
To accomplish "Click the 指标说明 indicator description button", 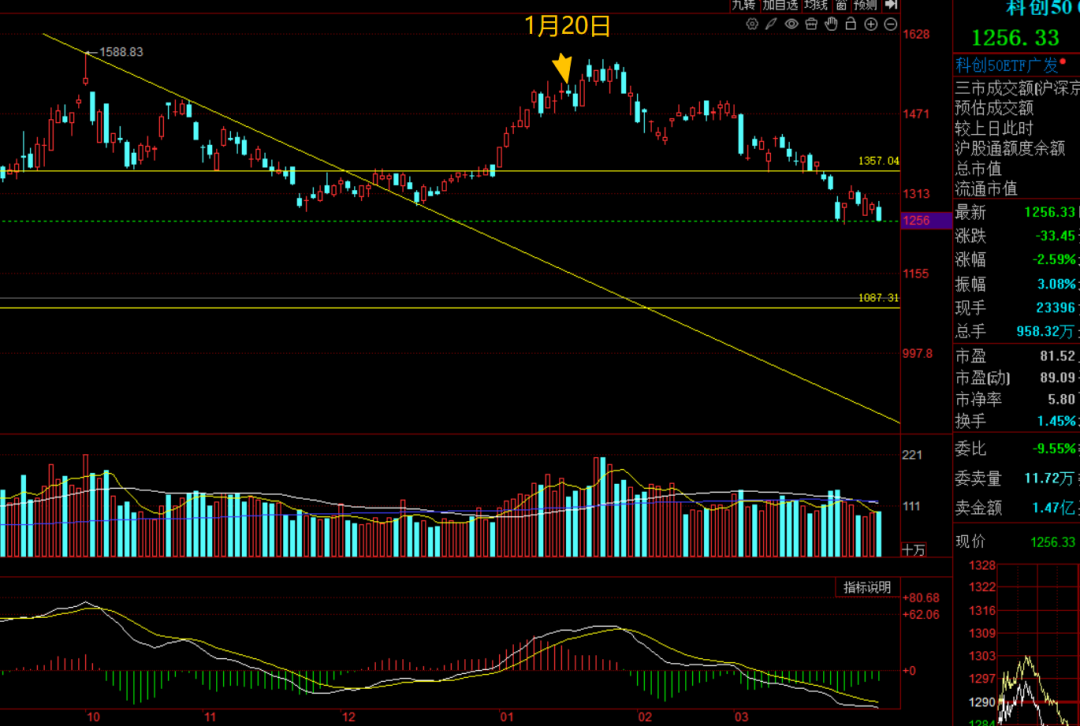I will click(x=867, y=587).
